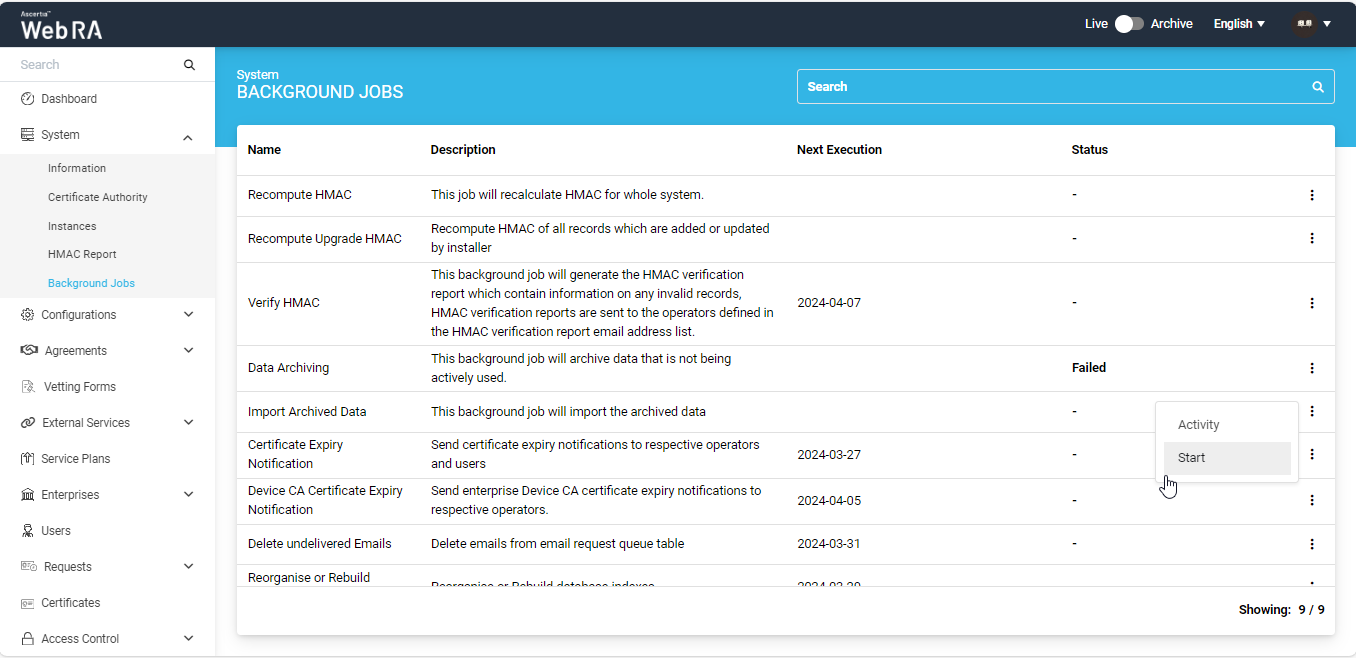This screenshot has height=658, width=1356.
Task: Open kebab menu for Data Archiving row
Action: pyautogui.click(x=1312, y=368)
